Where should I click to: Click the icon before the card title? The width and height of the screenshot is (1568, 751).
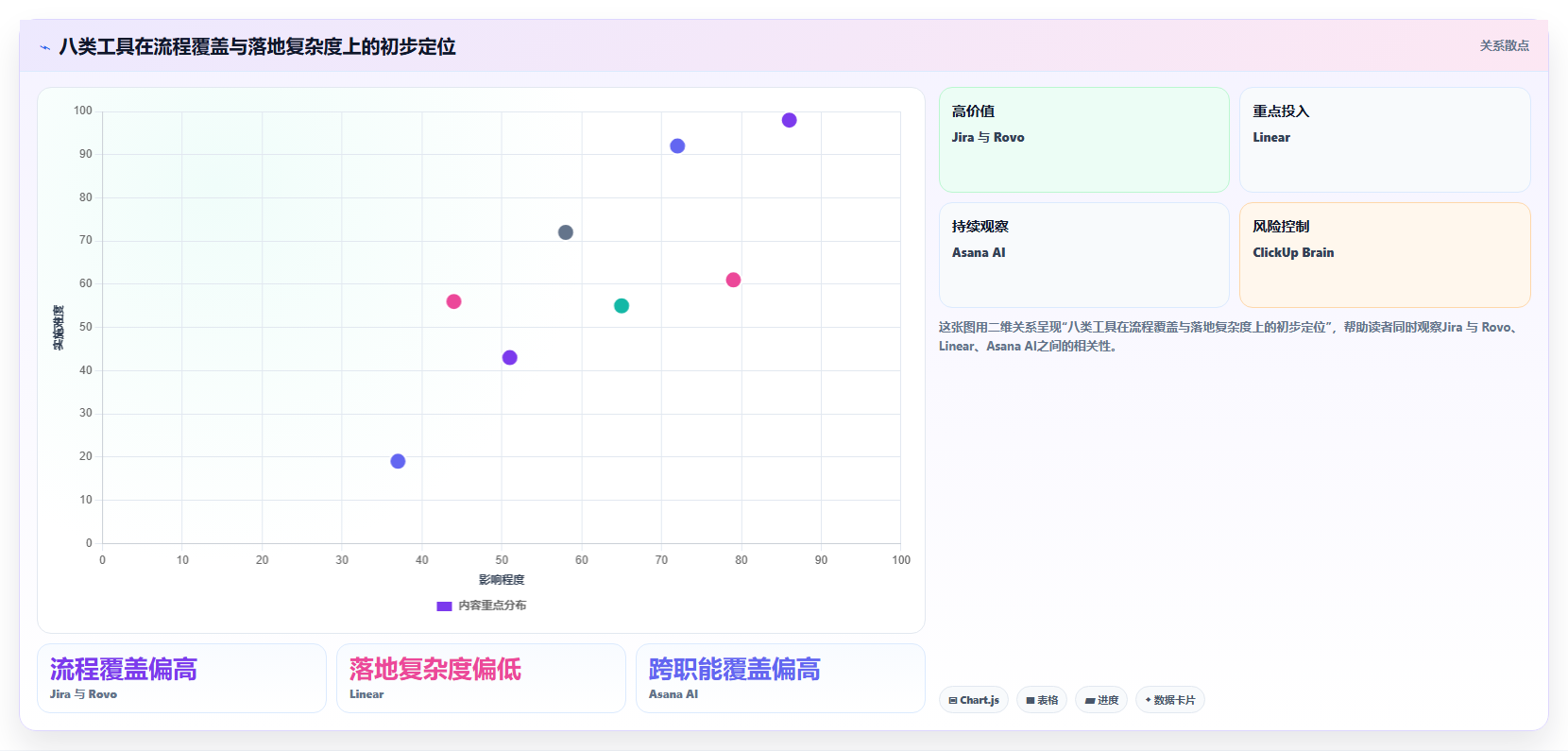pyautogui.click(x=44, y=47)
